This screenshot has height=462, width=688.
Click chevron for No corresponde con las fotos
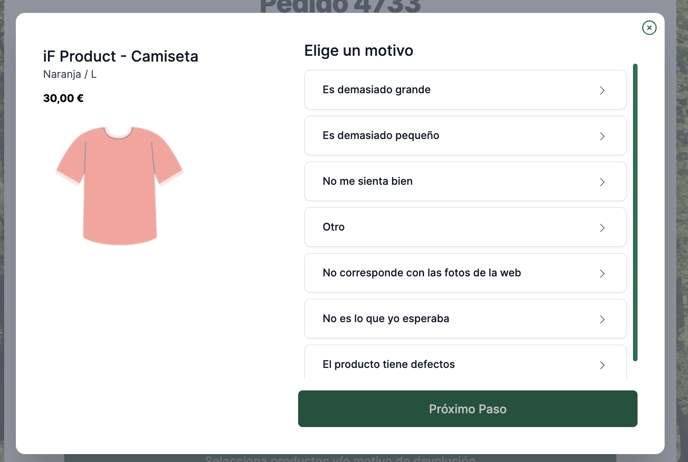click(x=602, y=274)
